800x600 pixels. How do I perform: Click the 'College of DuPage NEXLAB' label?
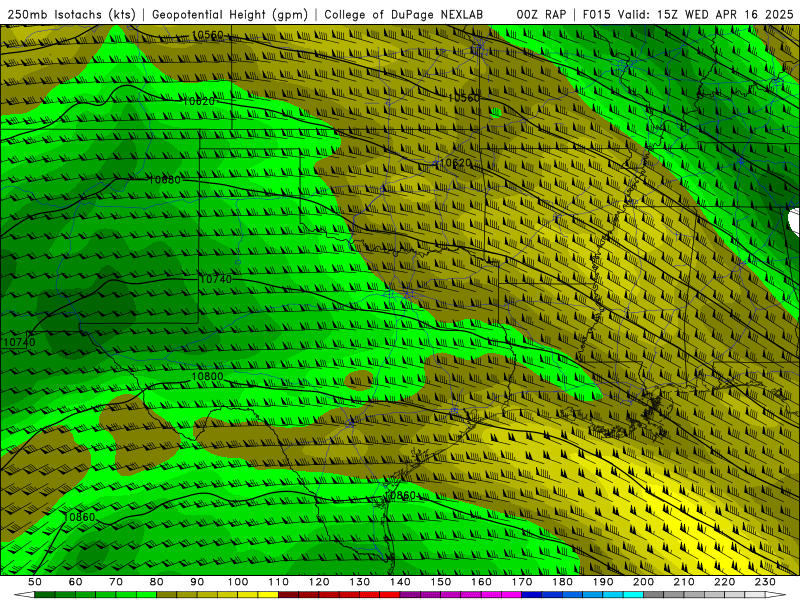(x=404, y=14)
